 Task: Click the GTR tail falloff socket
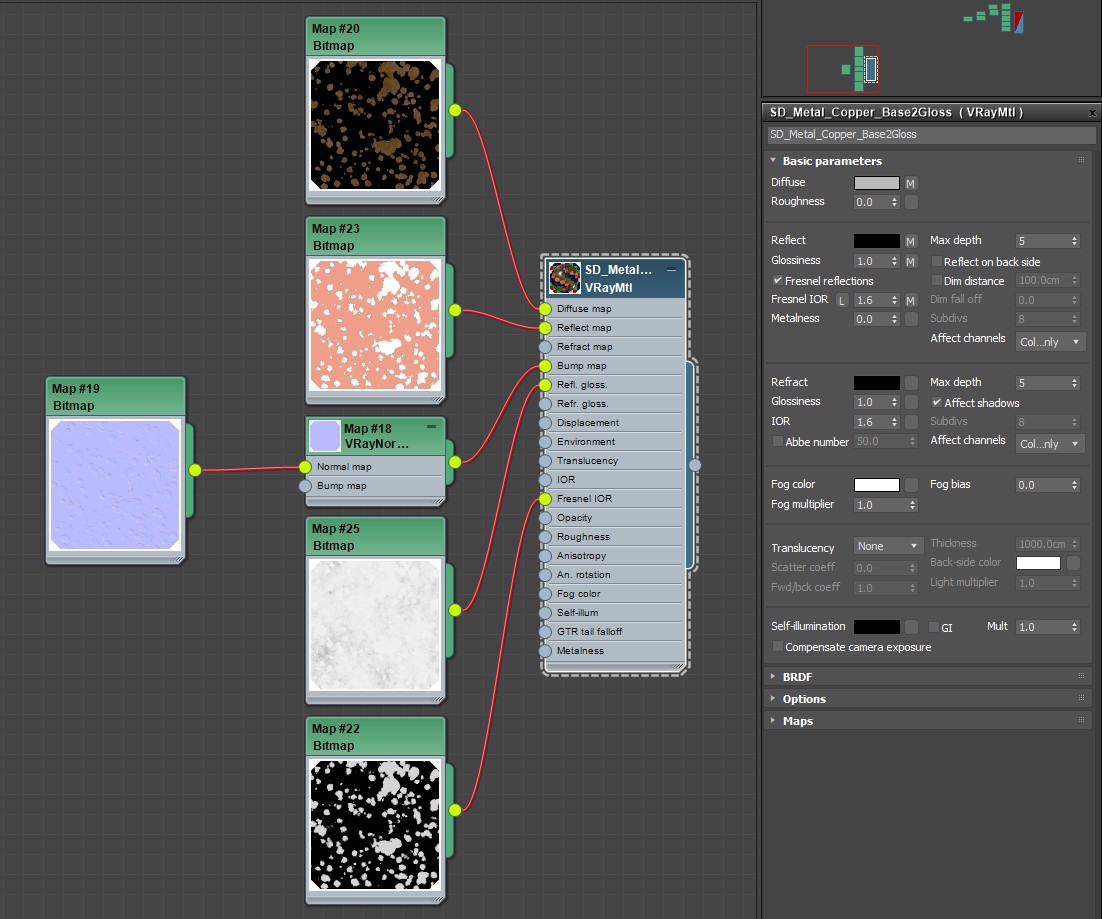click(545, 632)
